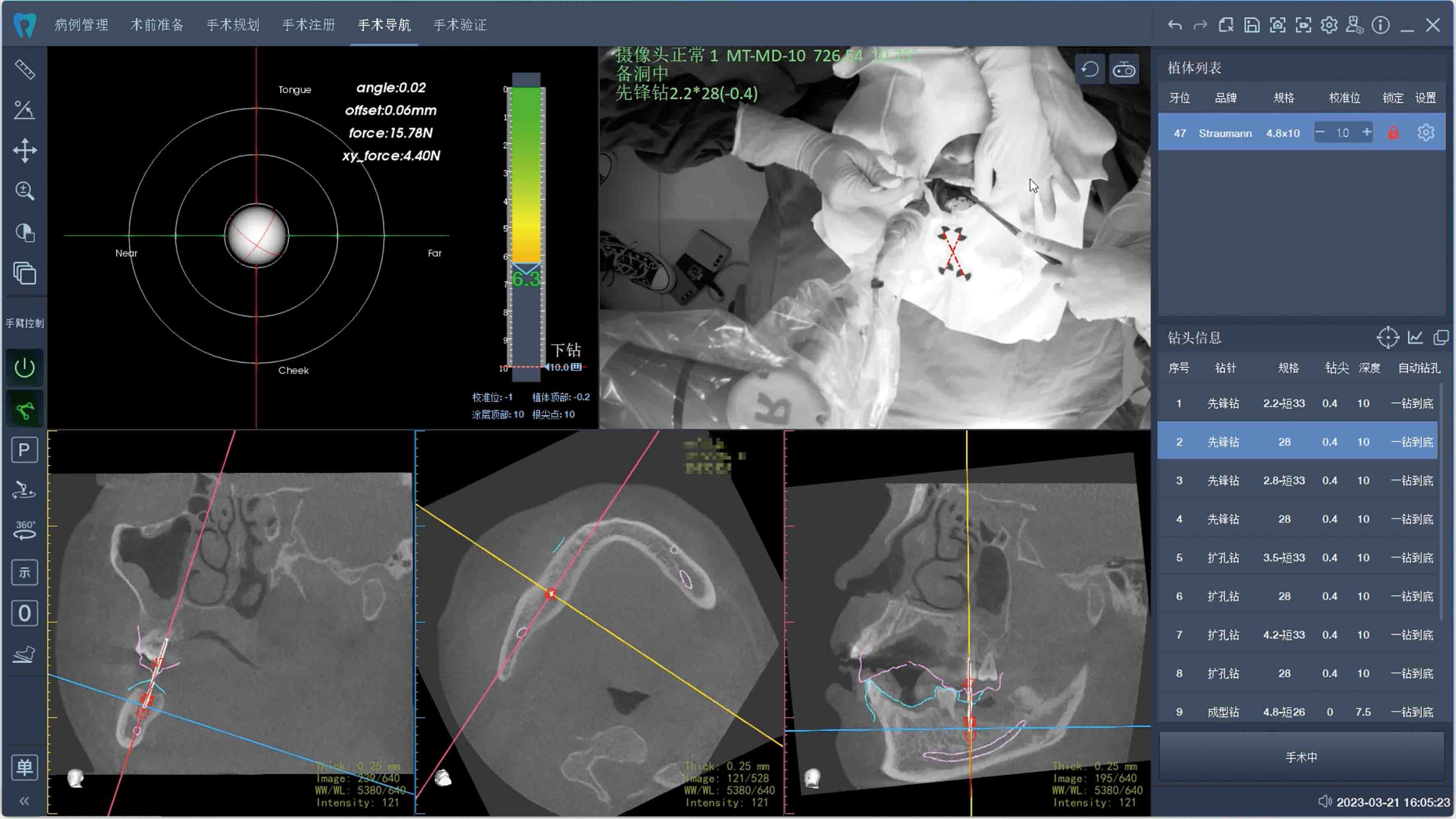Open the 手术注册 tab
Viewport: 1456px width, 819px height.
pos(309,25)
